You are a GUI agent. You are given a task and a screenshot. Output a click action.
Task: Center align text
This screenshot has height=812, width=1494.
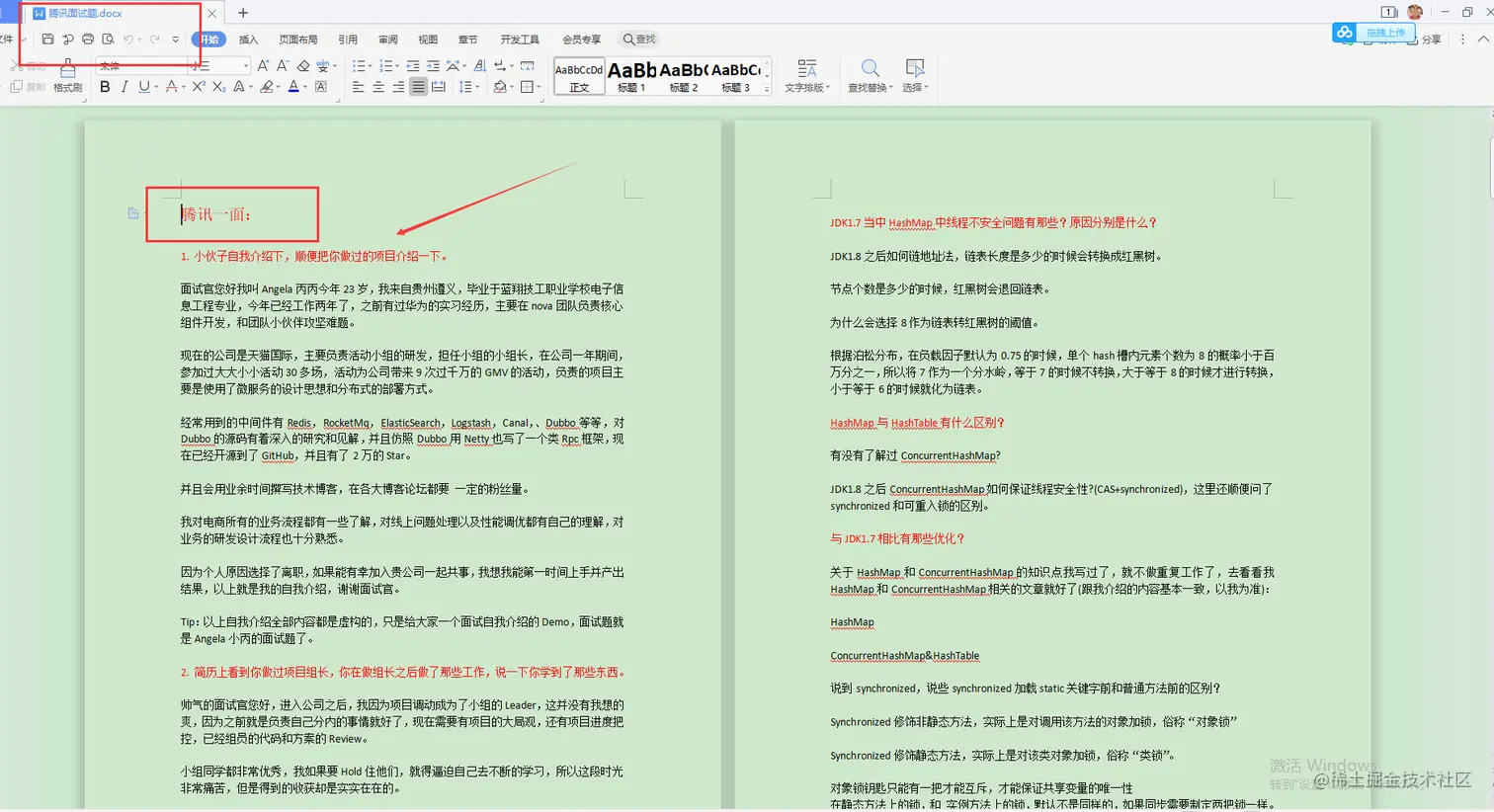pos(378,87)
